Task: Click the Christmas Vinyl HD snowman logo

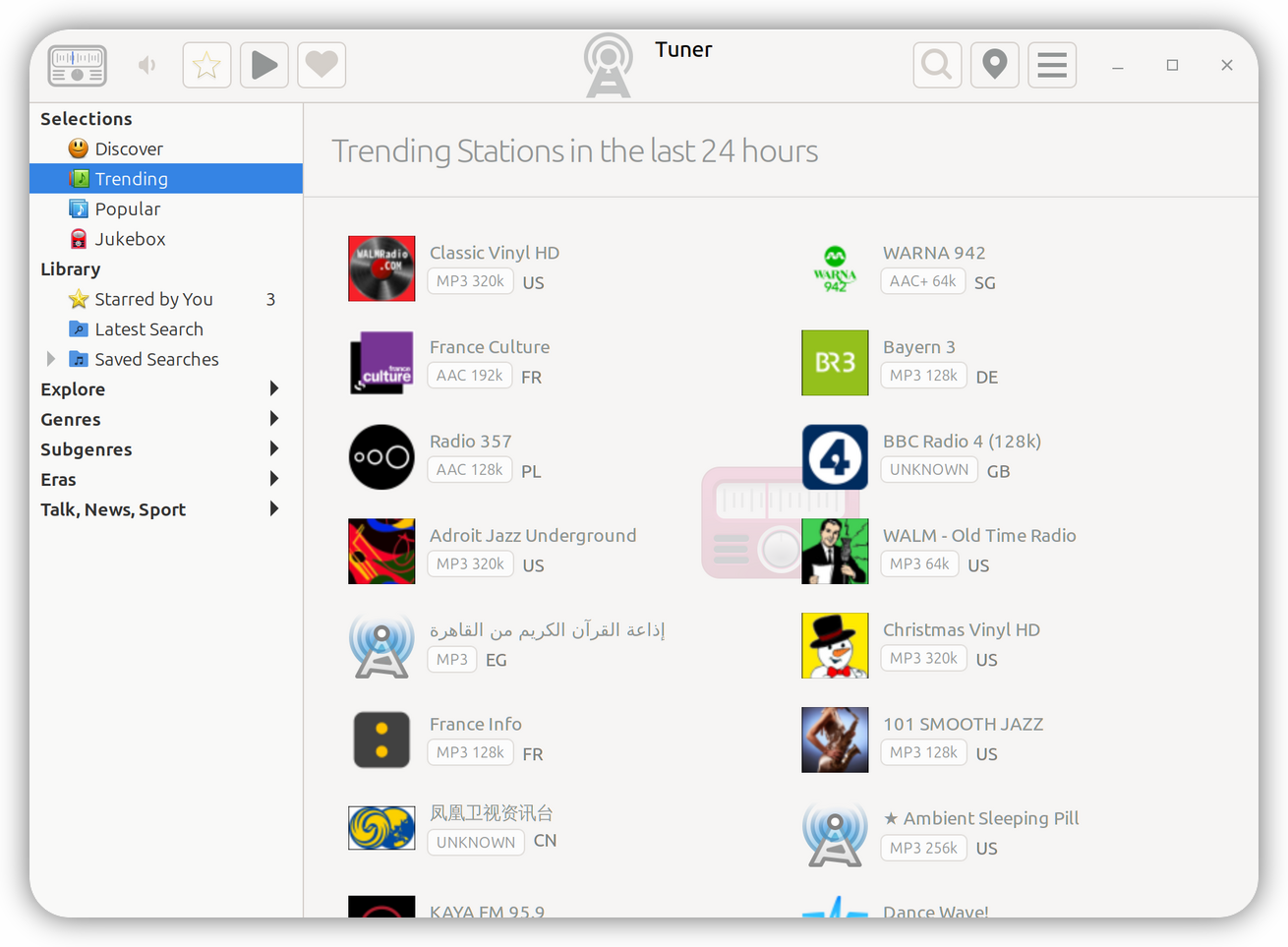Action: [835, 646]
